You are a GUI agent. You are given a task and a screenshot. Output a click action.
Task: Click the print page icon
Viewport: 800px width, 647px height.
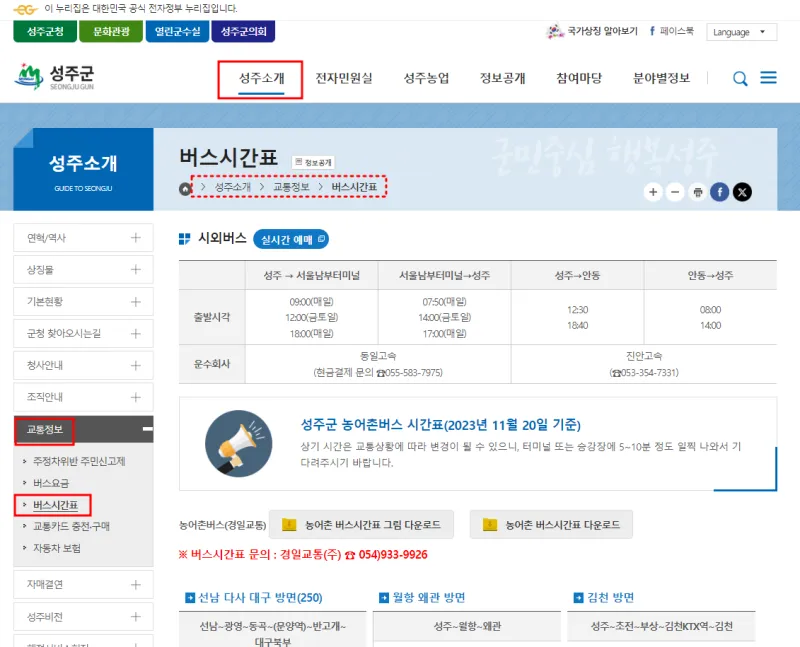click(x=698, y=192)
